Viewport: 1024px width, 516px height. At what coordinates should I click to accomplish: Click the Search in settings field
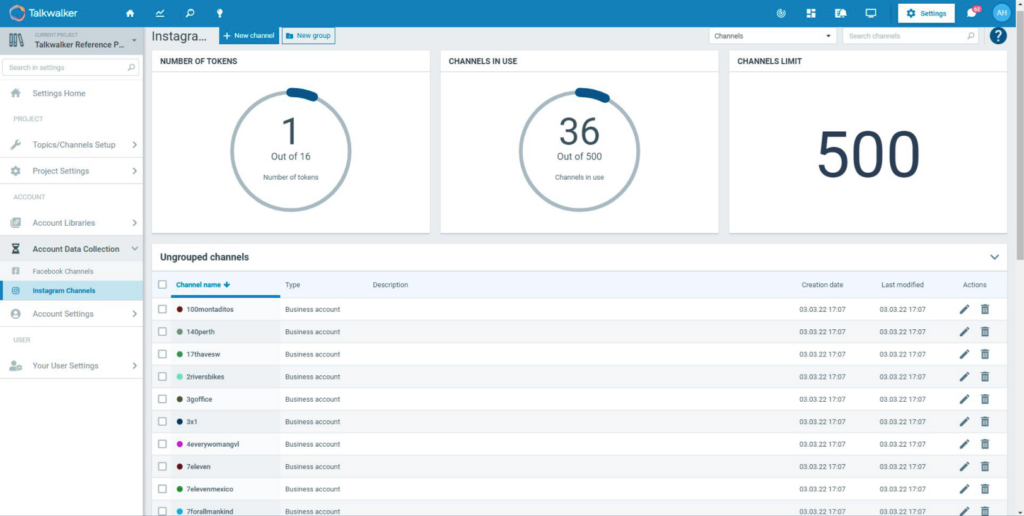[71, 67]
